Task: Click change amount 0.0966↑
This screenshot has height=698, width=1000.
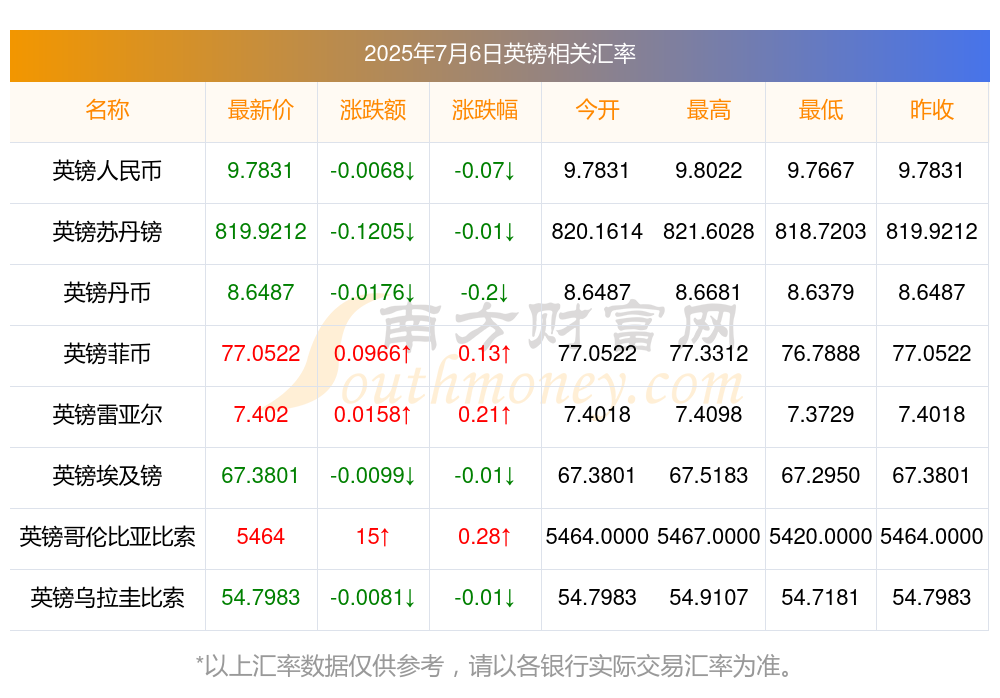Action: tap(372, 353)
